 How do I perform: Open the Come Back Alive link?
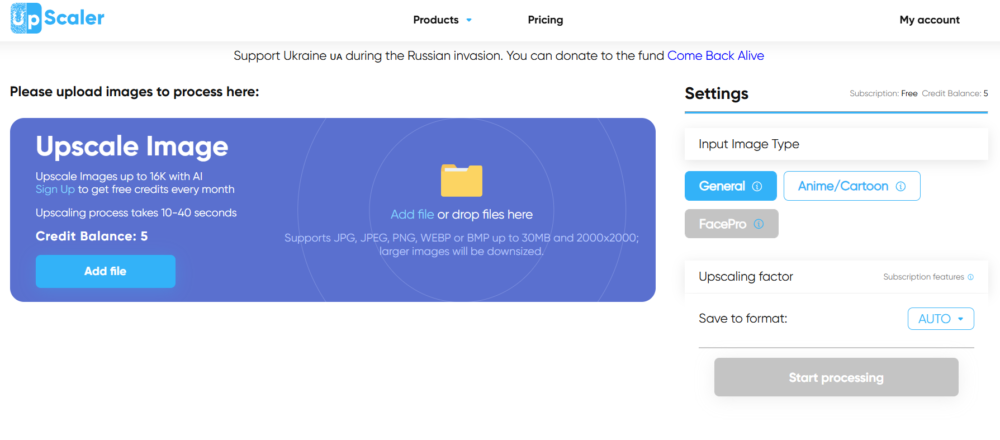(716, 55)
